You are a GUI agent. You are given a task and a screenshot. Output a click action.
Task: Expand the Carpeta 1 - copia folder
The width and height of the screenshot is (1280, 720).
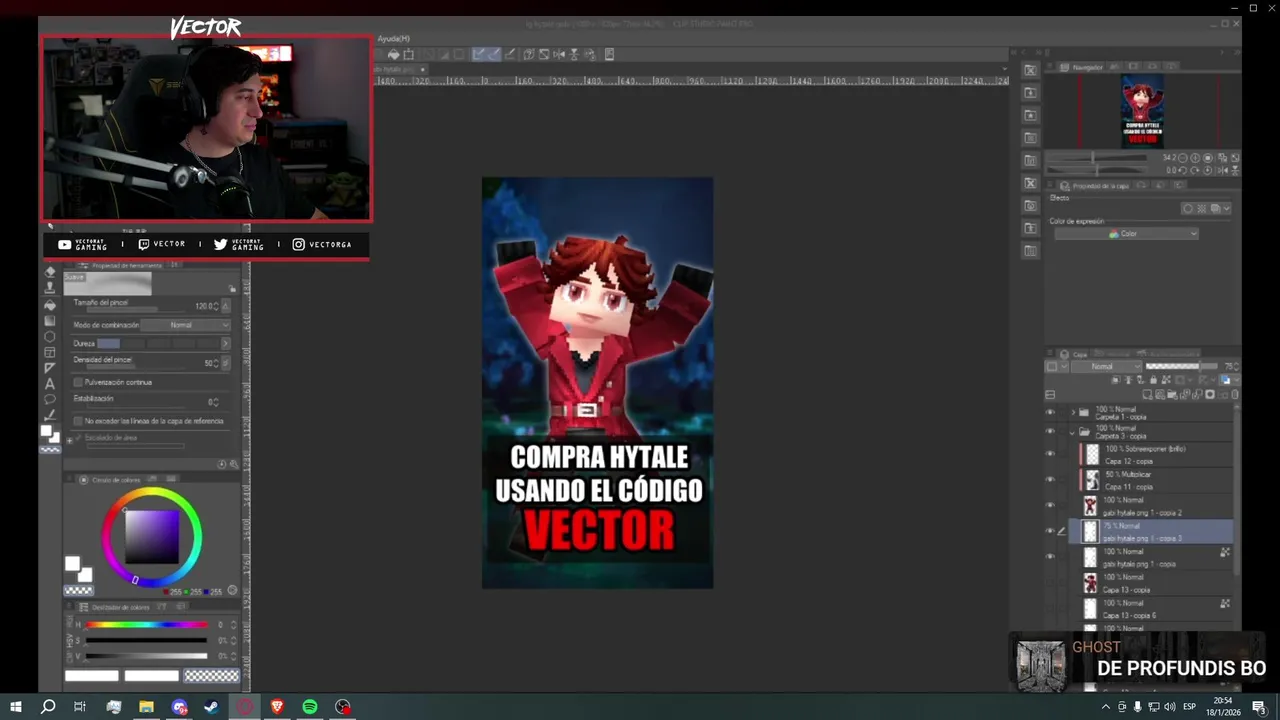(x=1073, y=412)
